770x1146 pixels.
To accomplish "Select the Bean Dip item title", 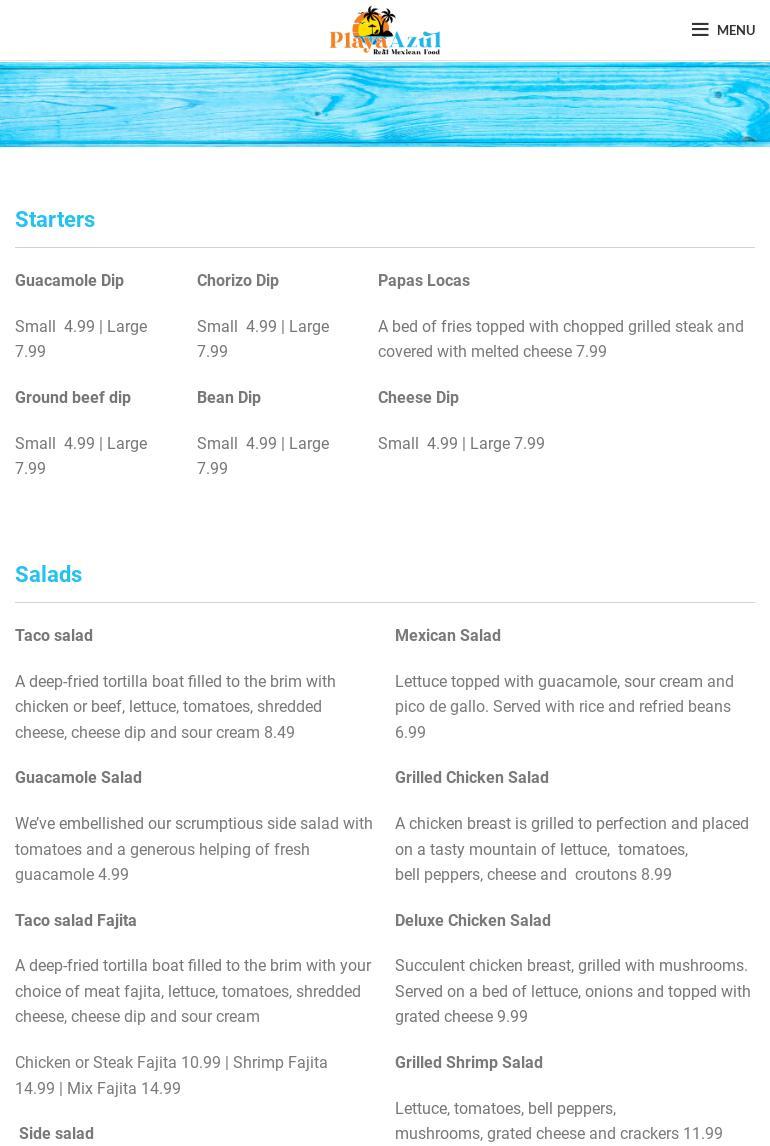I will 229,397.
